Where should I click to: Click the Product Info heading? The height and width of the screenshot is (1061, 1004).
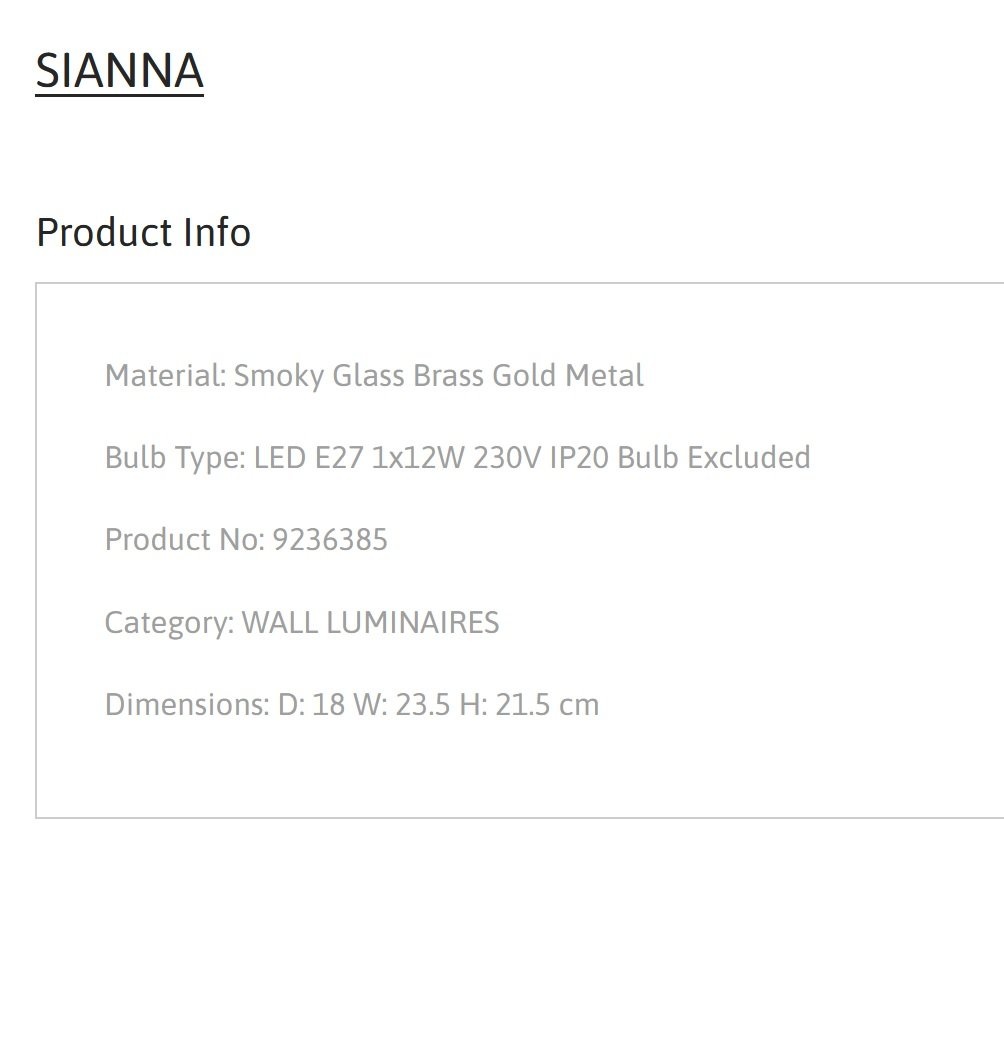(143, 232)
